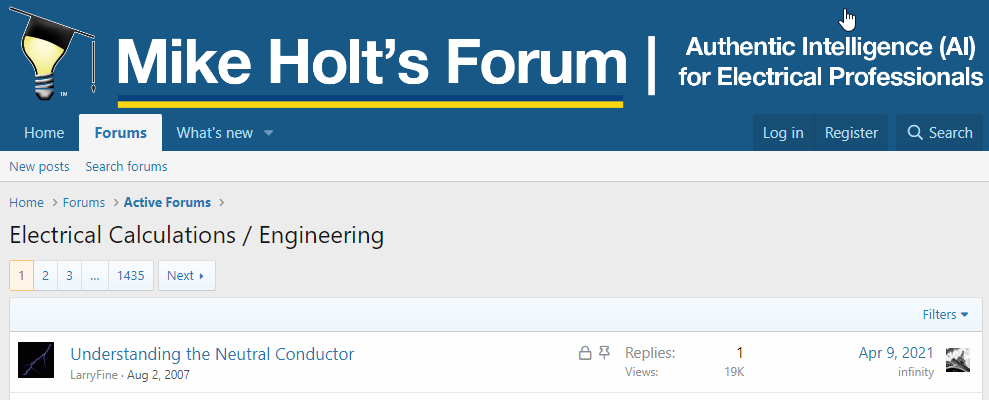Click the Next page arrow button

point(187,276)
